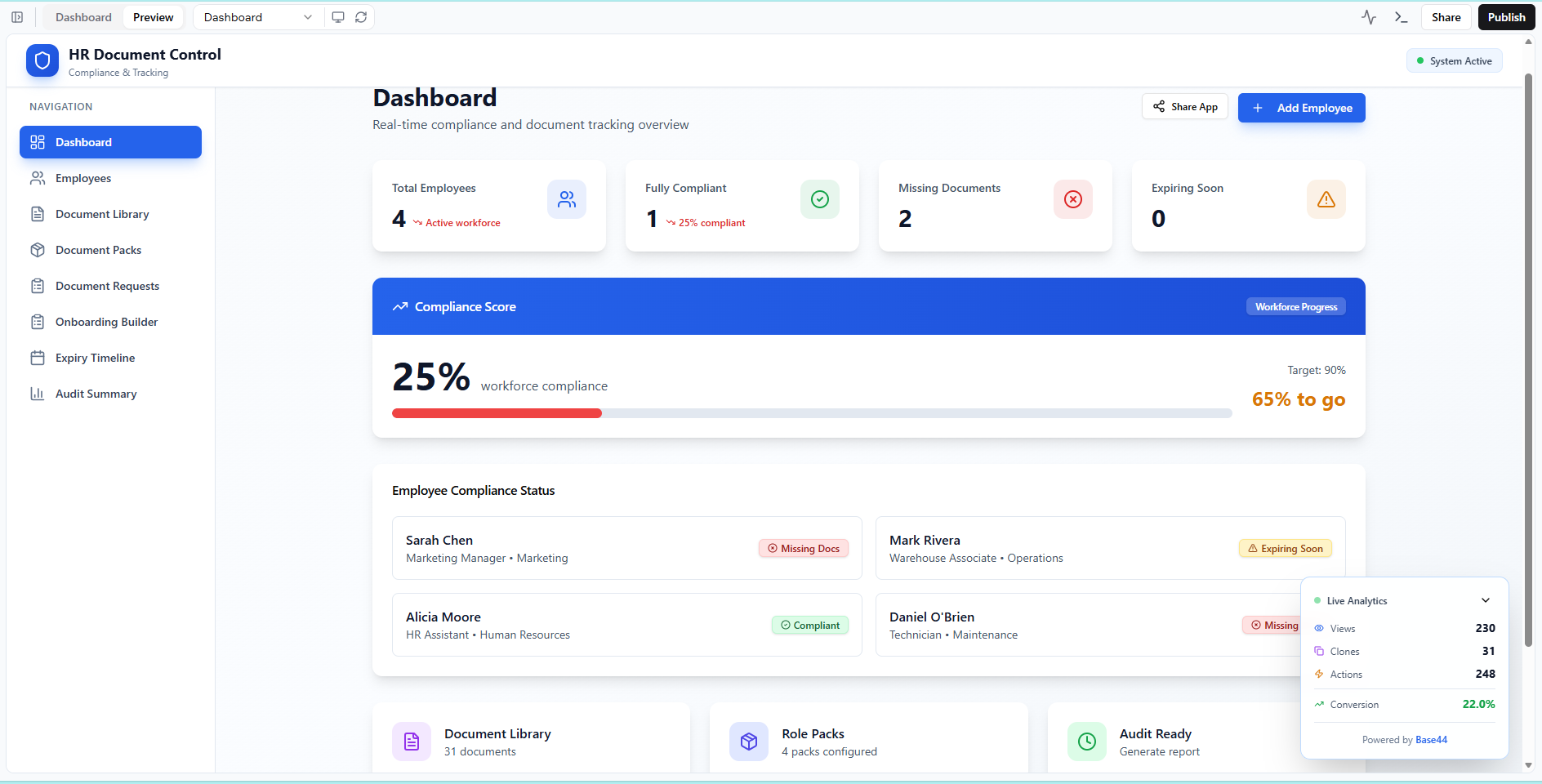Screen dimensions: 1542x784
Task: Click the workforce compliance progress bar
Action: click(812, 413)
